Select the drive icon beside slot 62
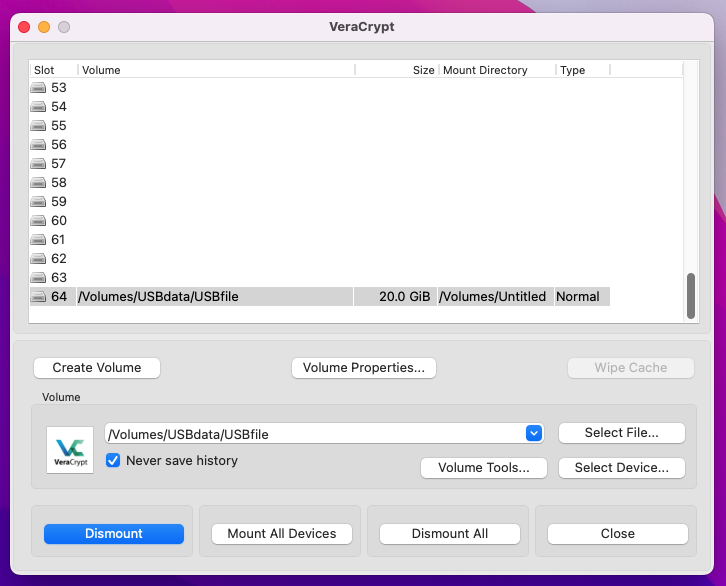 click(39, 259)
